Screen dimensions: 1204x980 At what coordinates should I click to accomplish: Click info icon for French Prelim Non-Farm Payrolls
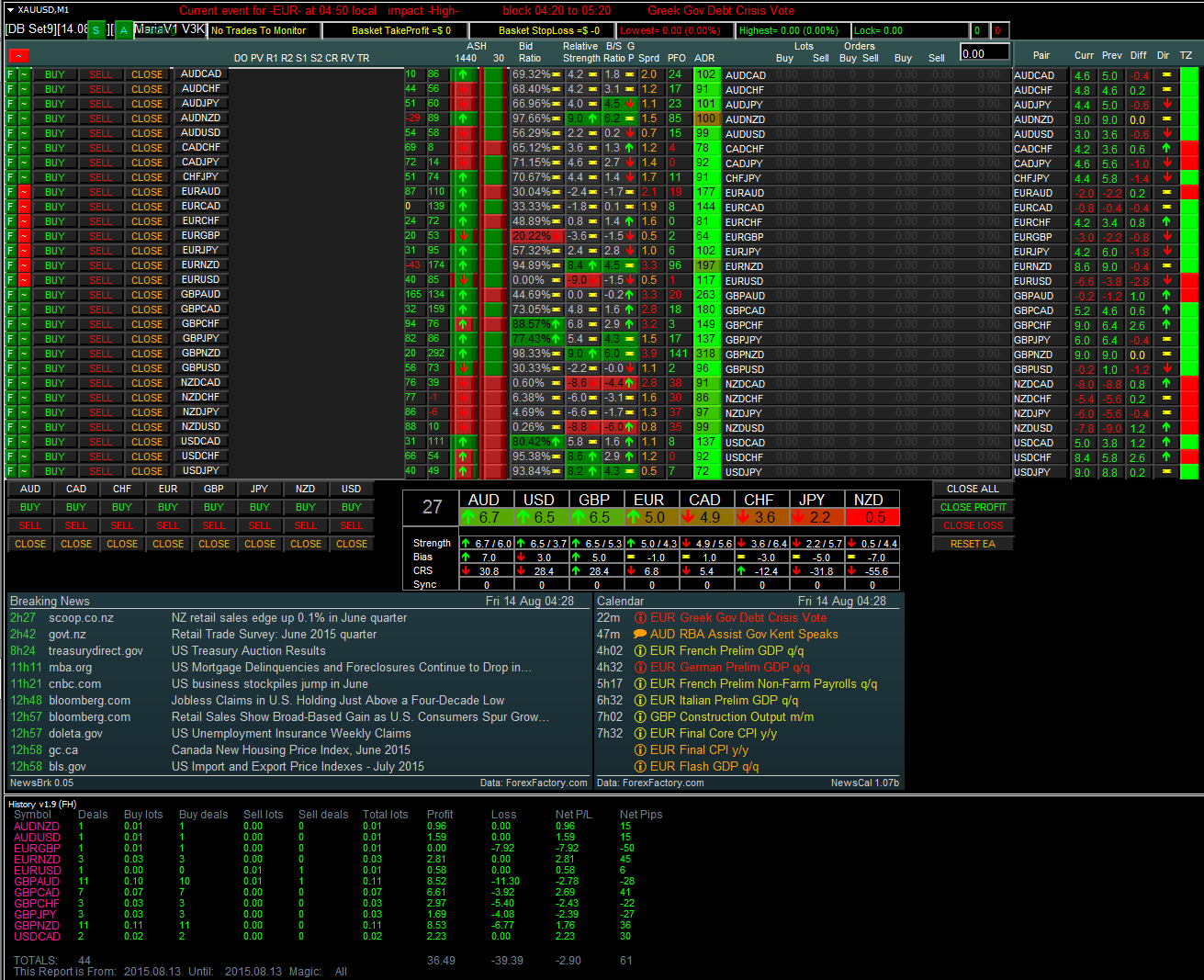point(640,684)
